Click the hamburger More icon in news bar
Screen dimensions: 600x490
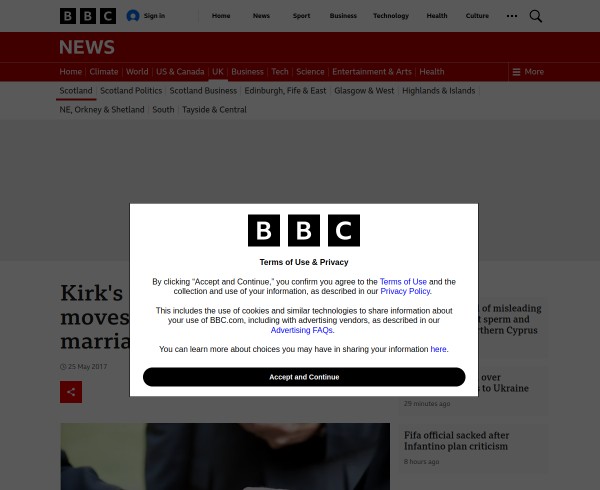516,72
